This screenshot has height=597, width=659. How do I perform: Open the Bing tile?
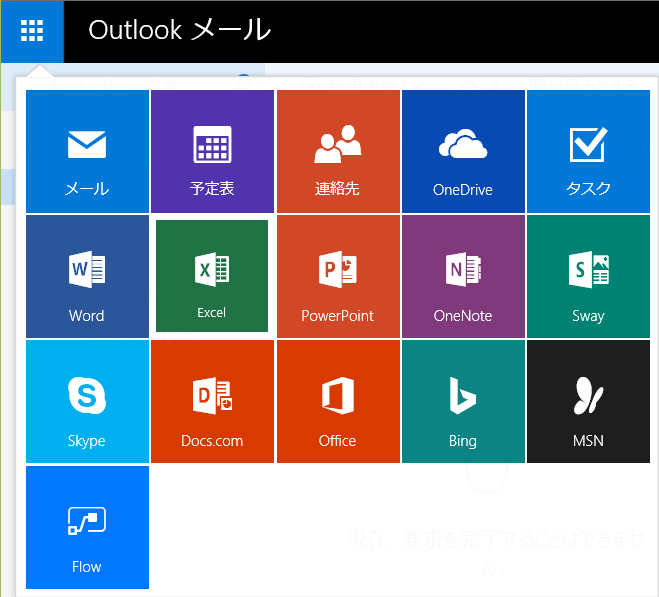(463, 402)
